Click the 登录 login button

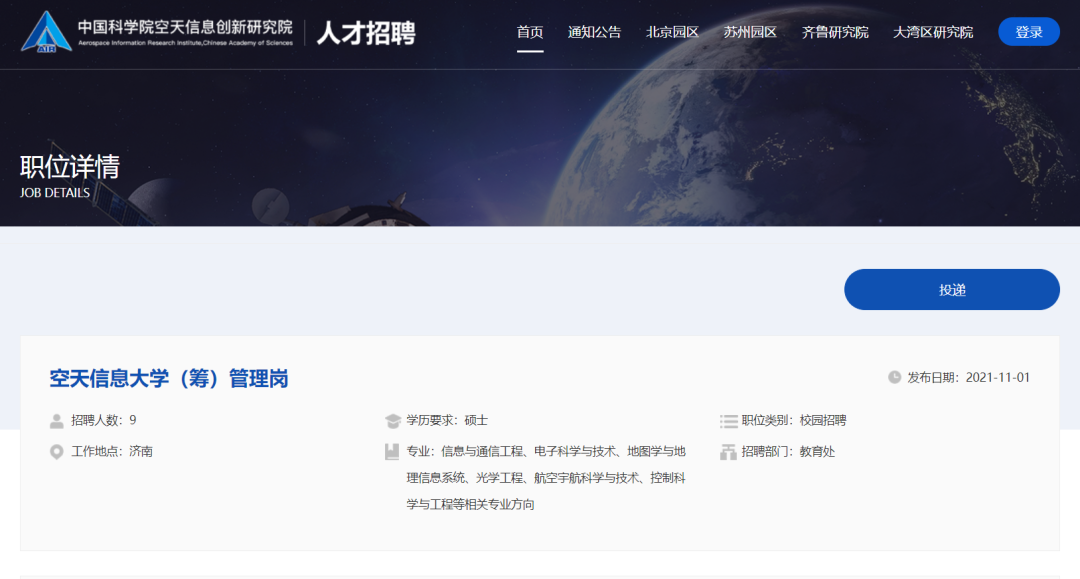coord(1028,32)
